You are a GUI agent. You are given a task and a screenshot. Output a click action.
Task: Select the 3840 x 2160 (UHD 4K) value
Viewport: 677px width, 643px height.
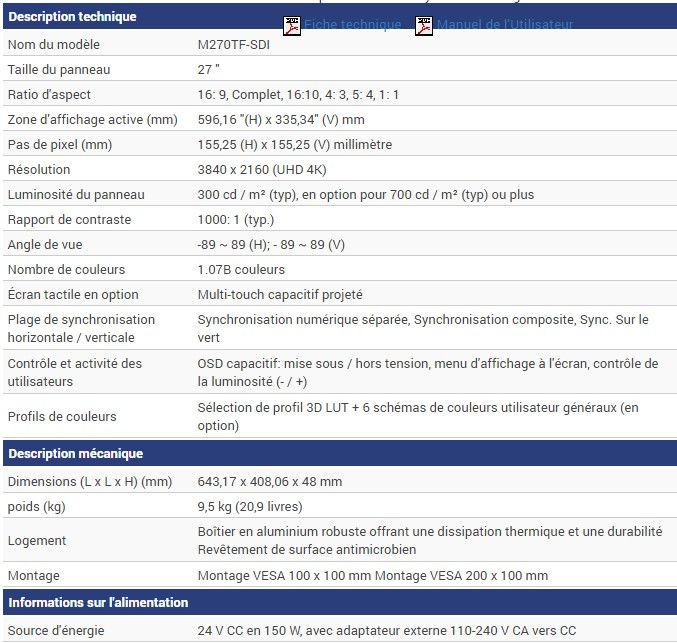pyautogui.click(x=262, y=170)
